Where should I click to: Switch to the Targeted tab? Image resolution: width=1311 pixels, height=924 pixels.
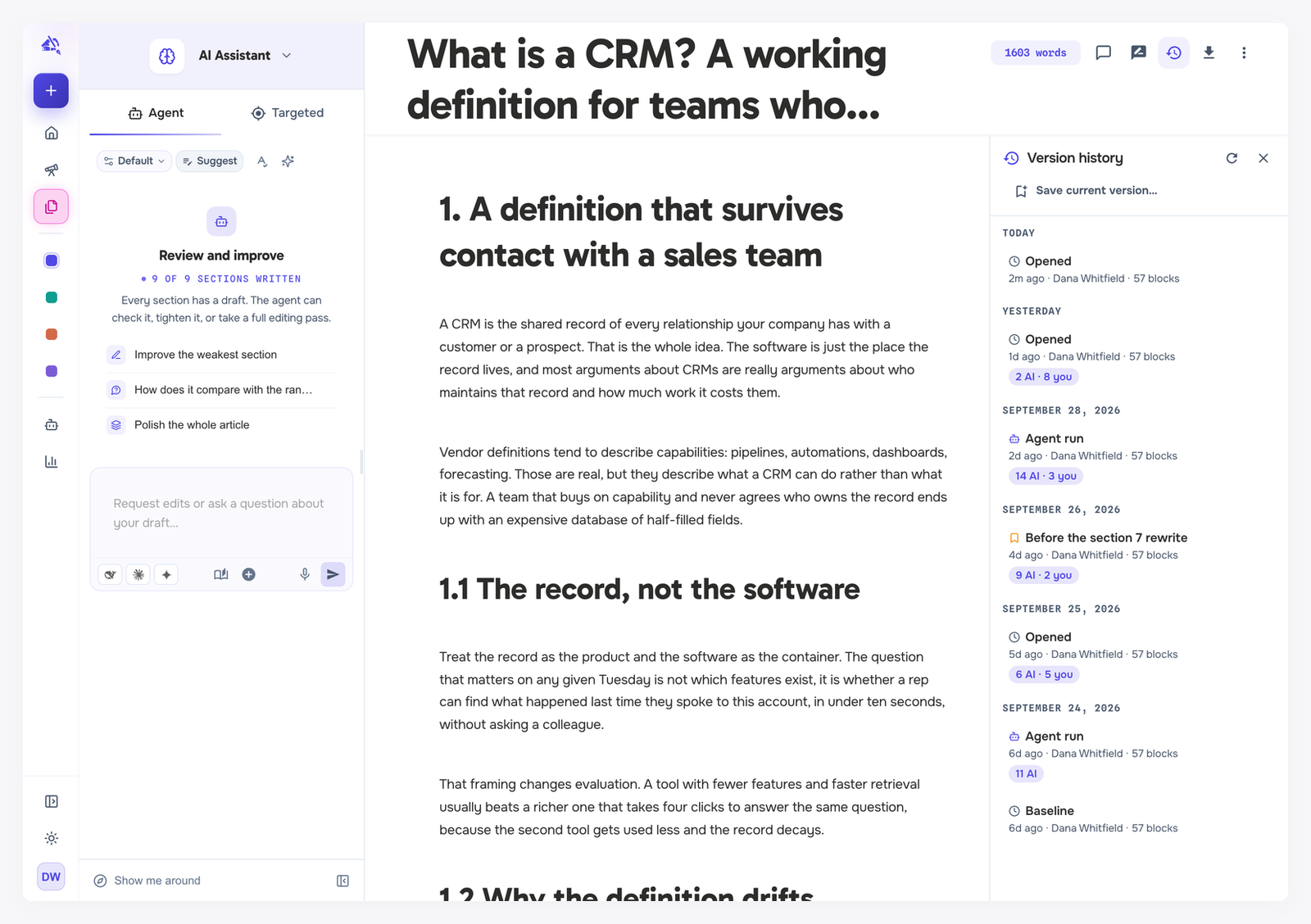coord(288,113)
